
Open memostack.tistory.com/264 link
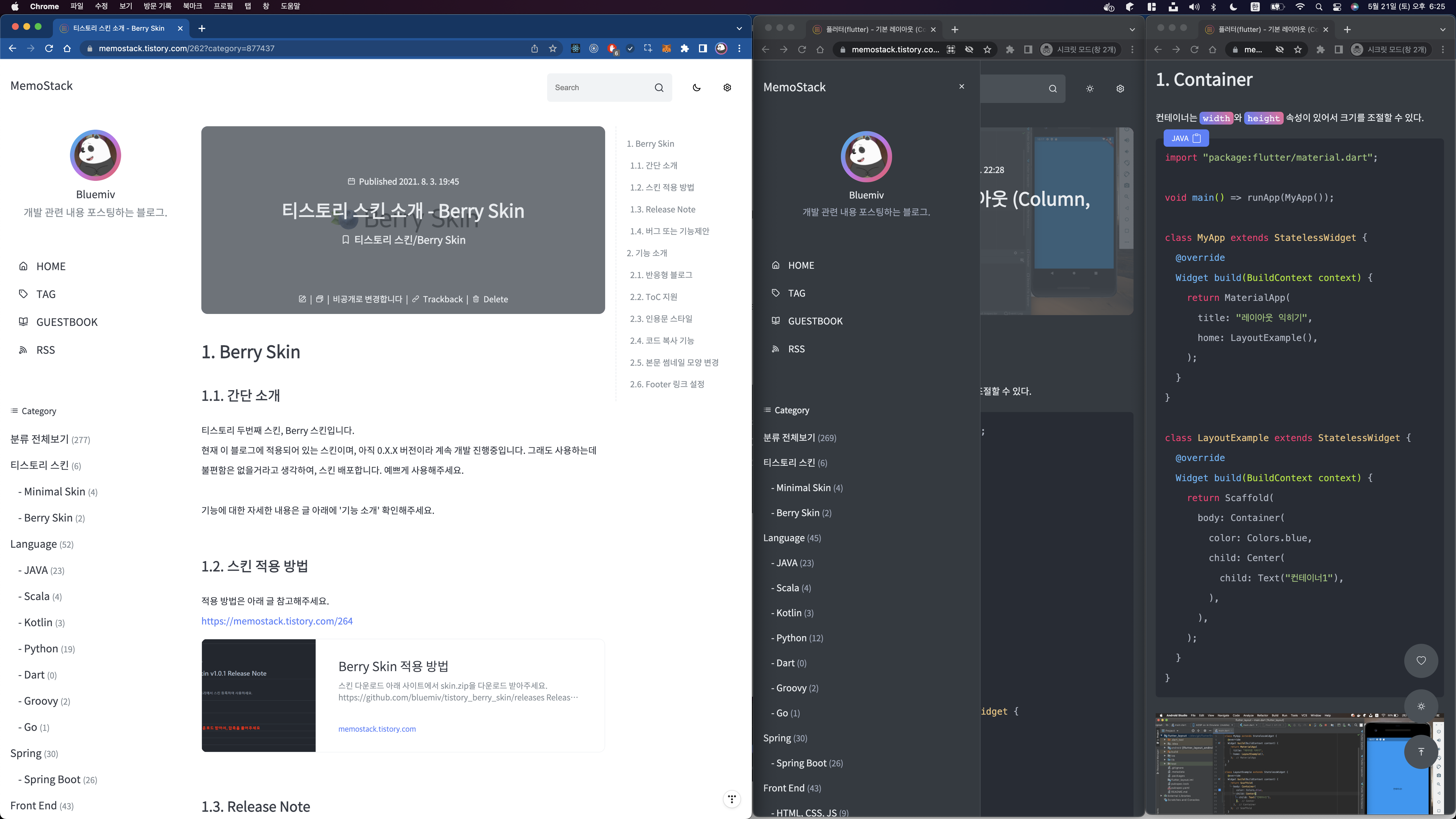(277, 621)
